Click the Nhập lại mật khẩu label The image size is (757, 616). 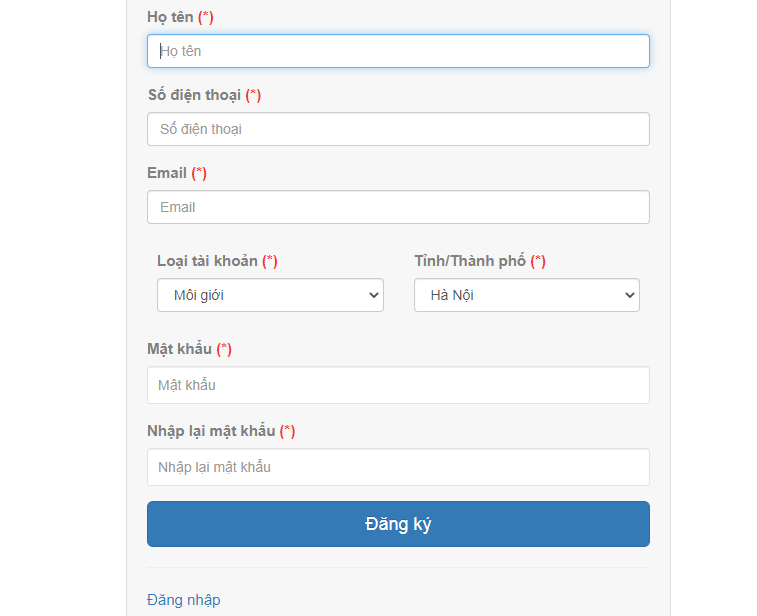[211, 431]
